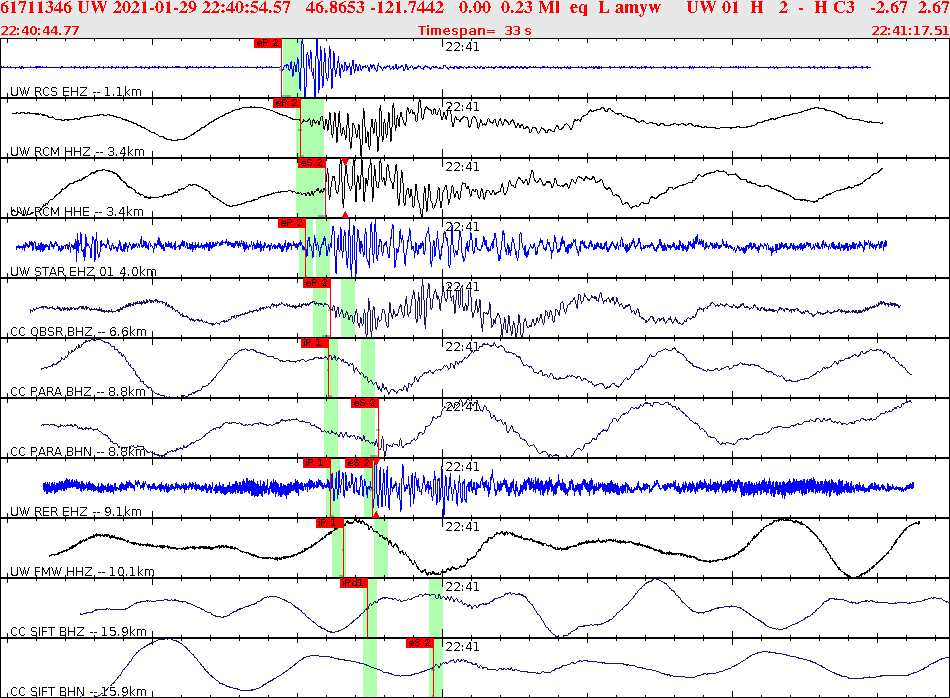This screenshot has width=950, height=698.
Task: Select the iPd1 pick flag on CC SIFT BHZ
Action: pyautogui.click(x=352, y=583)
